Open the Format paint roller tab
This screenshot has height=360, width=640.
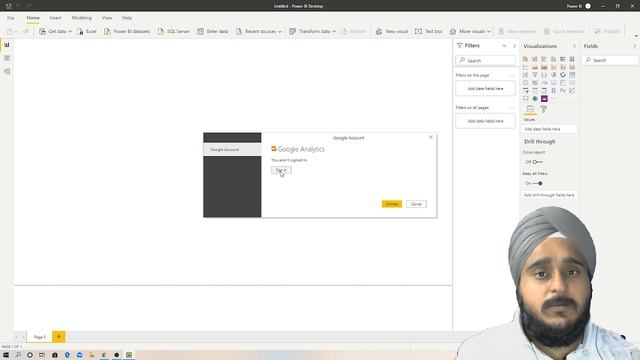click(x=543, y=109)
